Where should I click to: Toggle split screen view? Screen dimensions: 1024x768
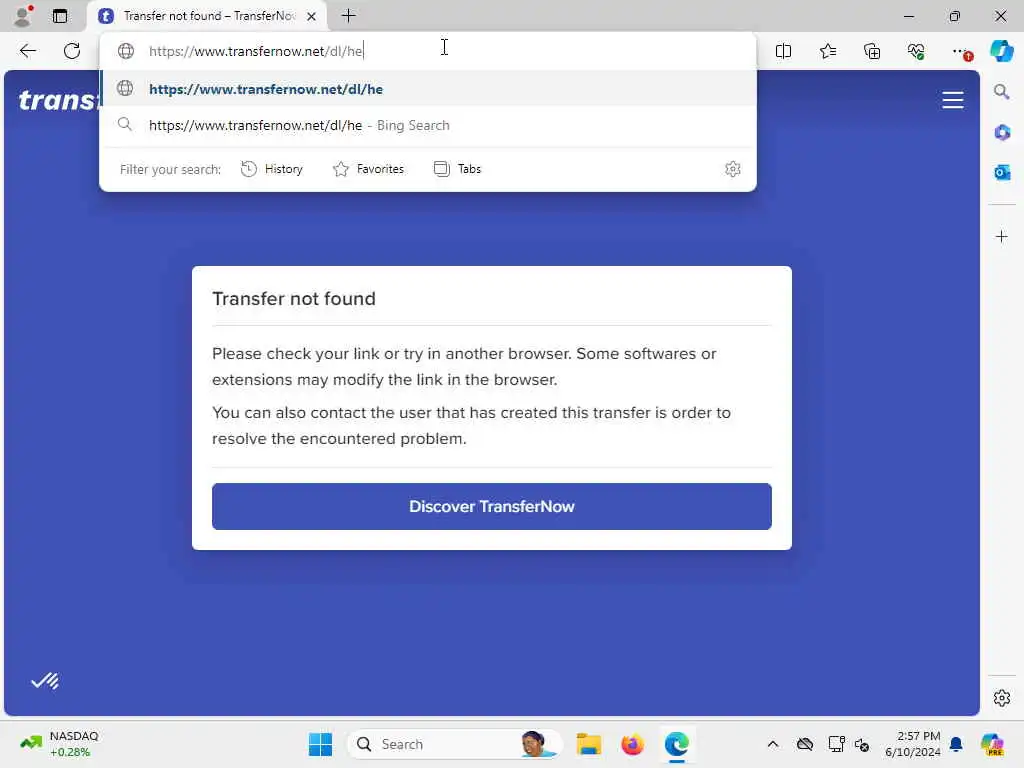click(x=783, y=51)
